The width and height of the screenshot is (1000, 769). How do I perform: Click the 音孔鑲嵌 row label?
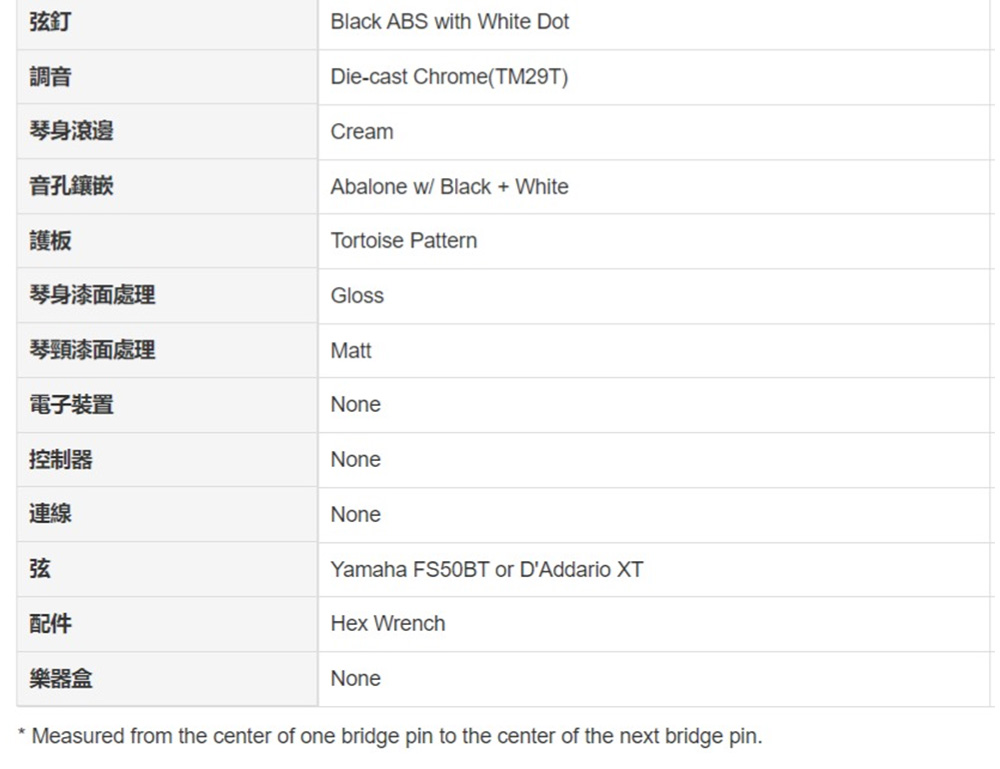[x=71, y=186]
